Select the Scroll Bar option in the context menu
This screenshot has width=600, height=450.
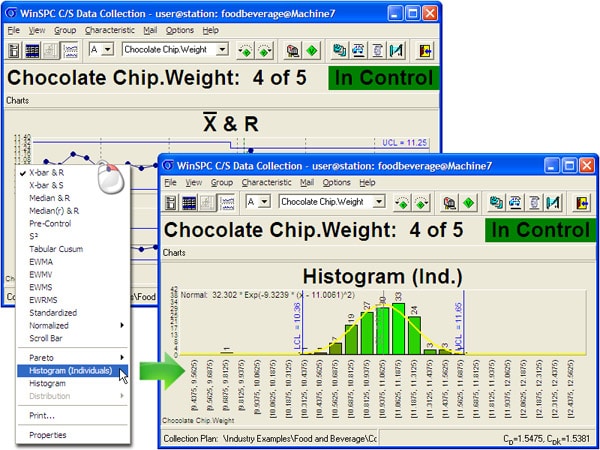46,338
